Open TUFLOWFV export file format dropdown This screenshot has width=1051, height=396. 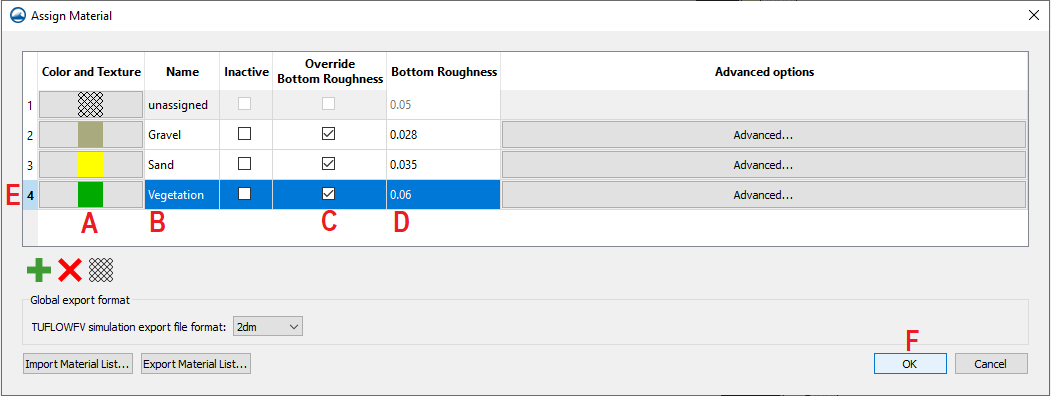point(267,326)
